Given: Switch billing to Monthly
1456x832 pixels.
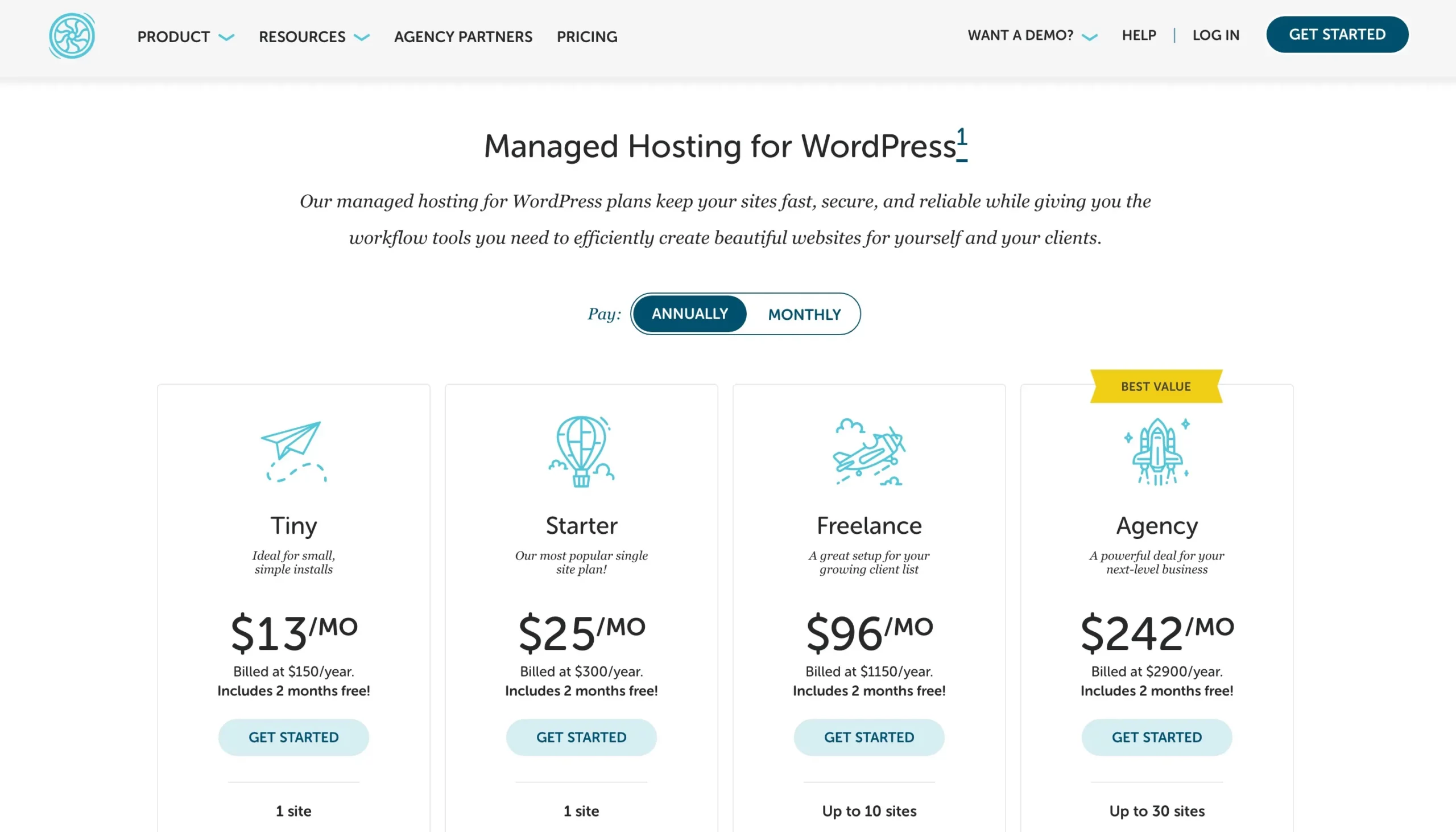Looking at the screenshot, I should pyautogui.click(x=804, y=314).
